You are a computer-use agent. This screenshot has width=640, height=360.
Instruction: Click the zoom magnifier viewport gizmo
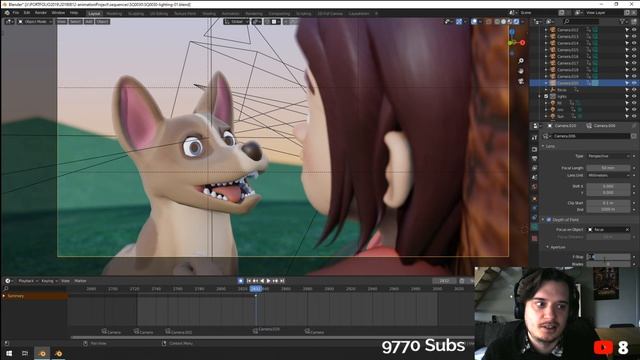click(521, 61)
